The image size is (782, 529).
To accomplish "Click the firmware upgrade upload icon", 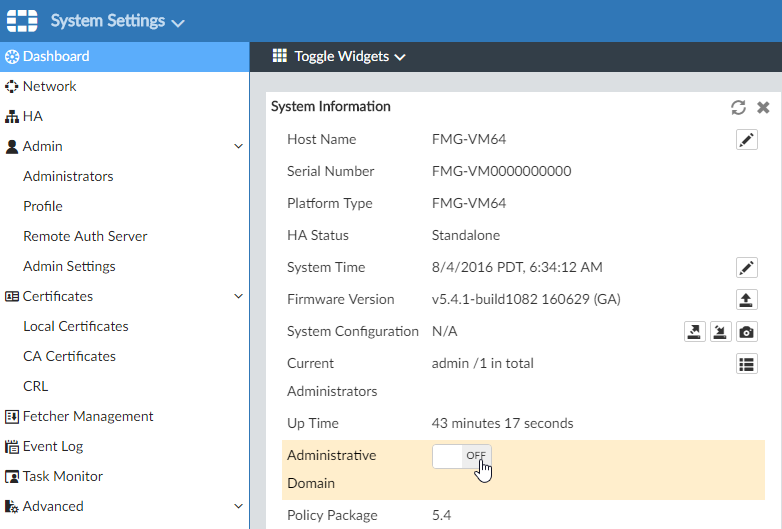I will point(746,300).
